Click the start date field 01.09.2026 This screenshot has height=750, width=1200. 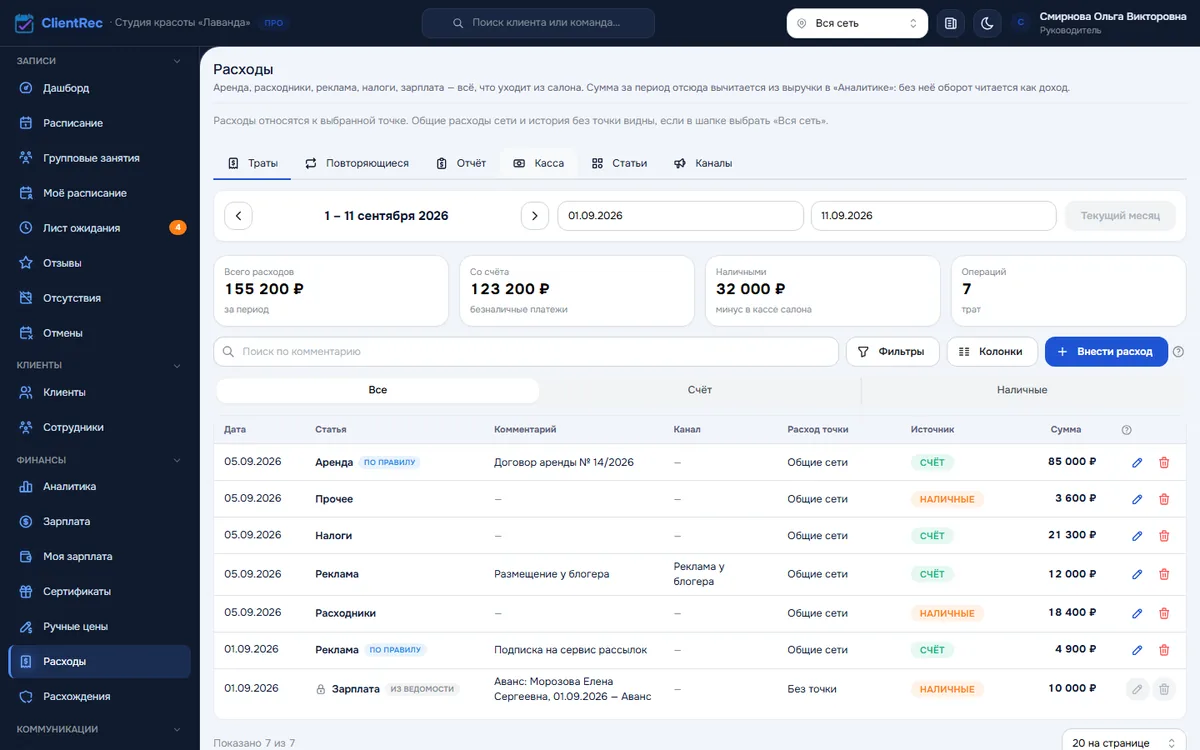coord(680,216)
